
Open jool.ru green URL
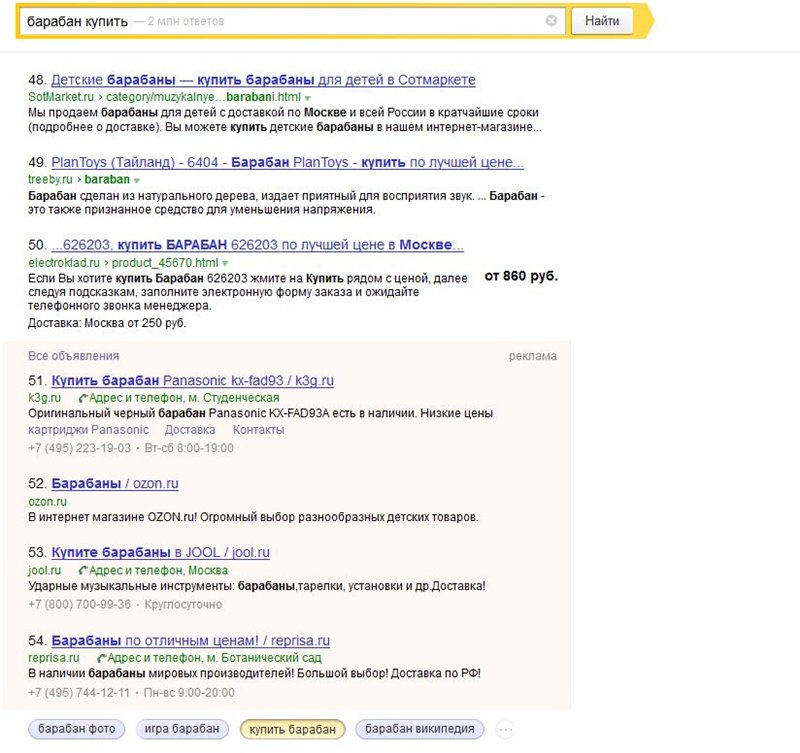[x=44, y=570]
